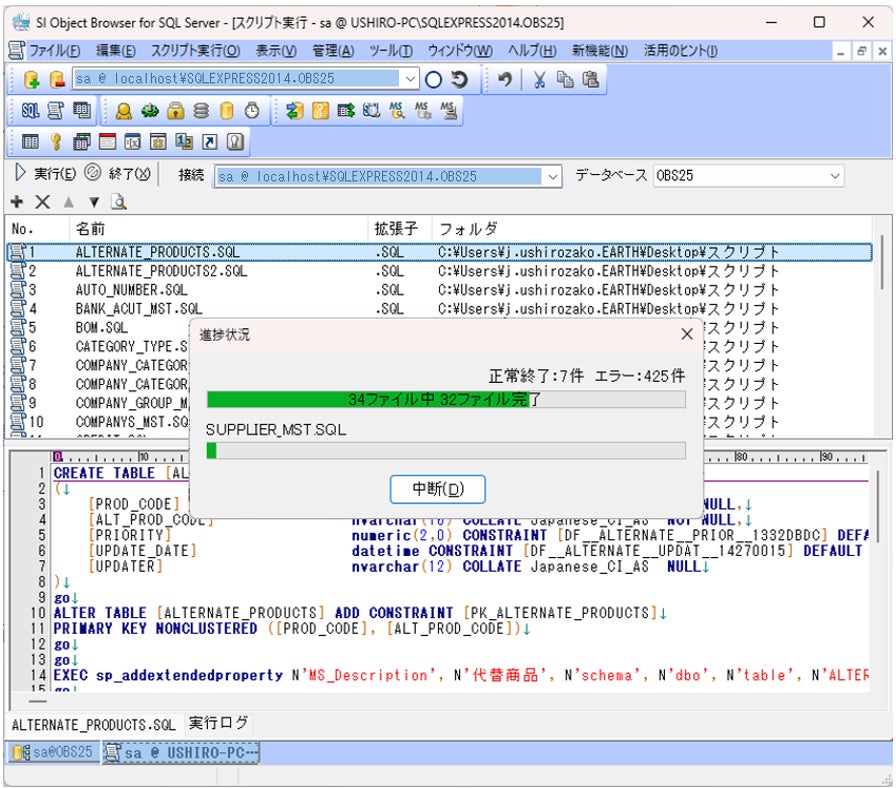
Task: Click the stopwatch icon in toolbar
Action: point(252,111)
